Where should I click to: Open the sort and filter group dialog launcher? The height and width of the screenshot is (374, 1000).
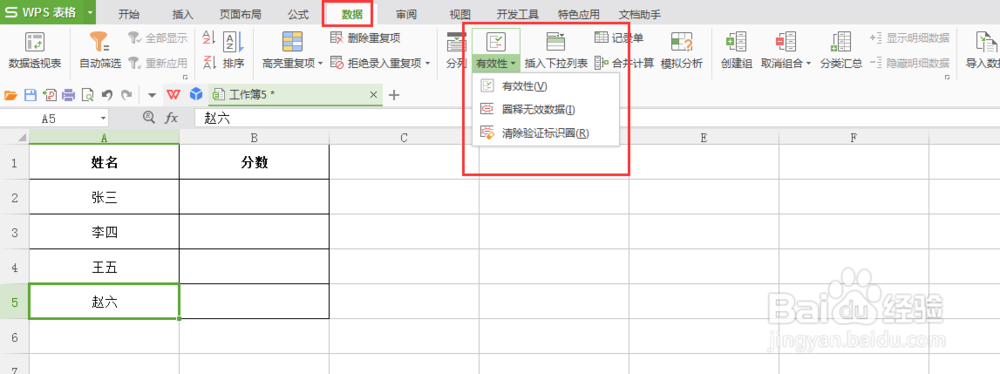[186, 77]
